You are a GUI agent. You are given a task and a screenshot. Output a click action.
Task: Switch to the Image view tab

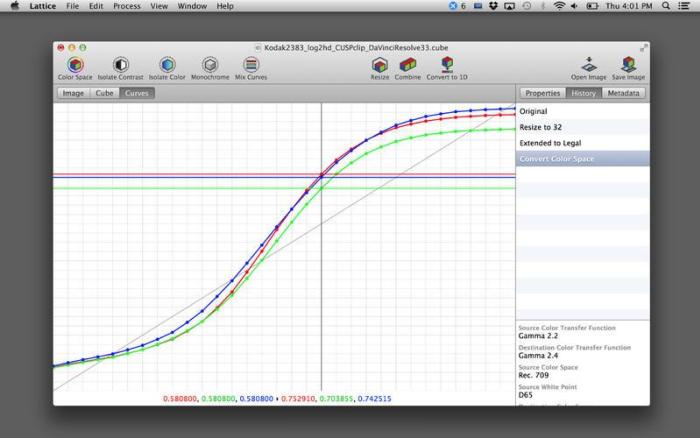coord(73,93)
